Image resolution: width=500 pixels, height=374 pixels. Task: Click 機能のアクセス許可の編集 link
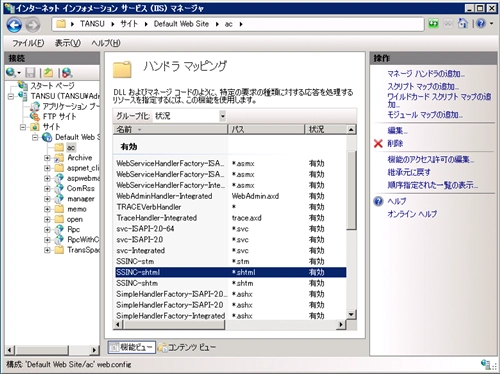(x=430, y=159)
